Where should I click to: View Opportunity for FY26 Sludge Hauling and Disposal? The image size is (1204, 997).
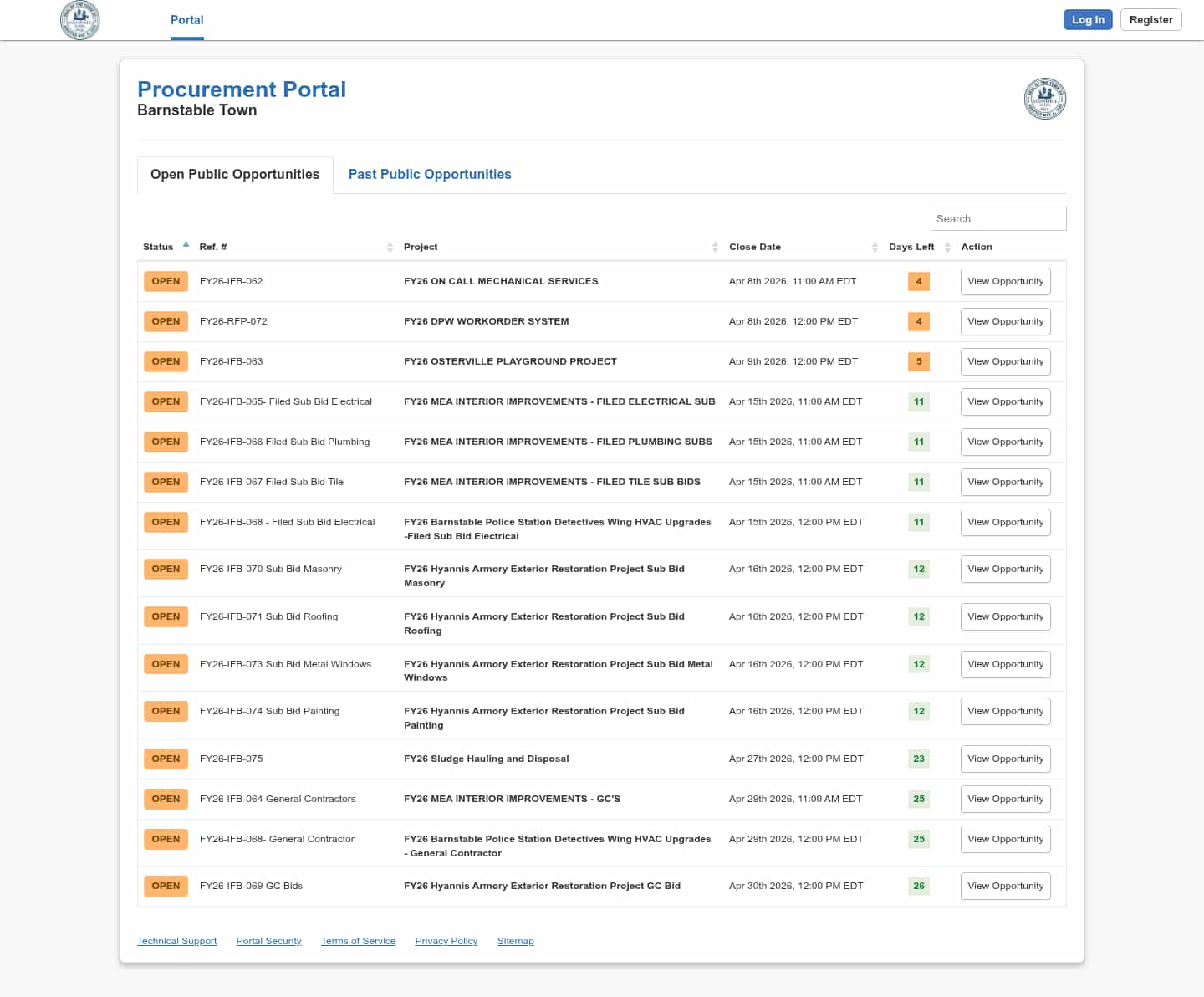[x=1005, y=759]
